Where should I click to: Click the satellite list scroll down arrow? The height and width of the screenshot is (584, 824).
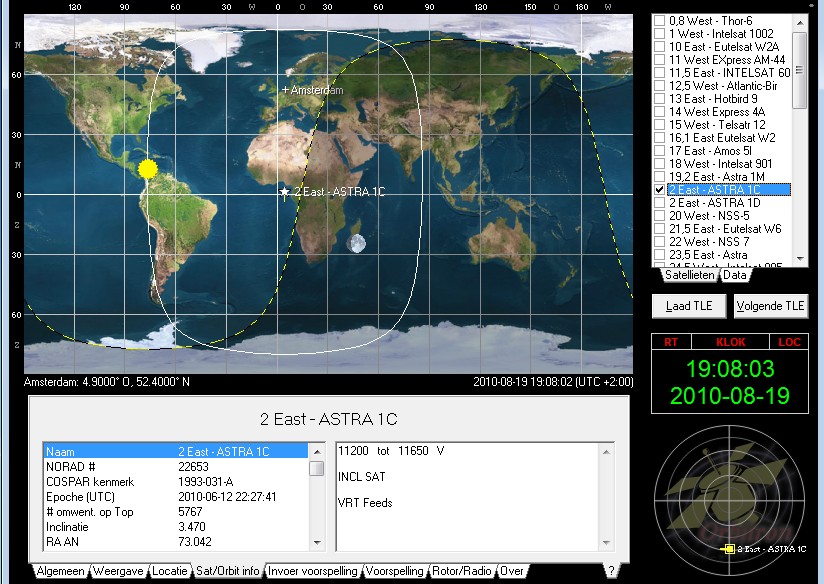(800, 259)
